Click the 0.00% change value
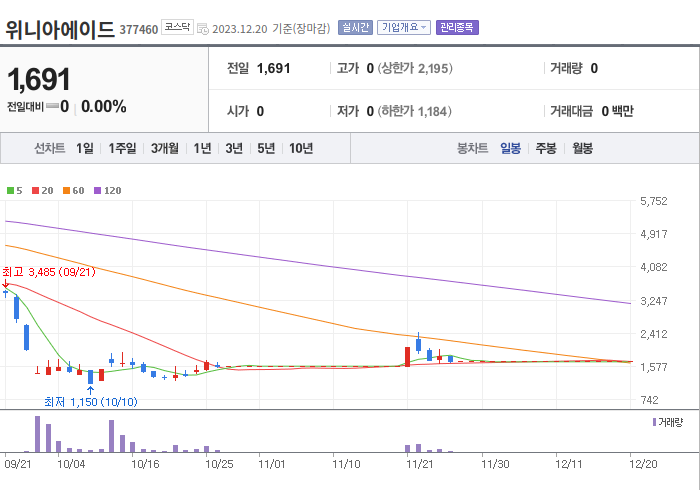700x490 pixels. [x=104, y=107]
